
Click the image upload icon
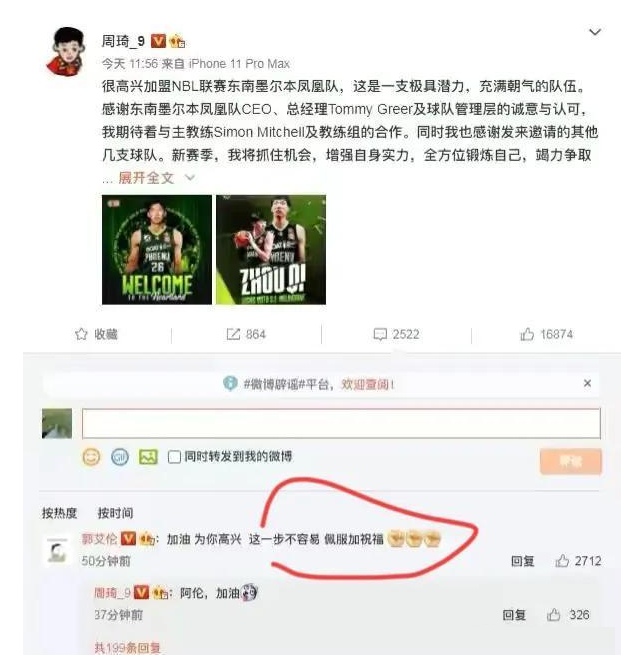[x=148, y=457]
